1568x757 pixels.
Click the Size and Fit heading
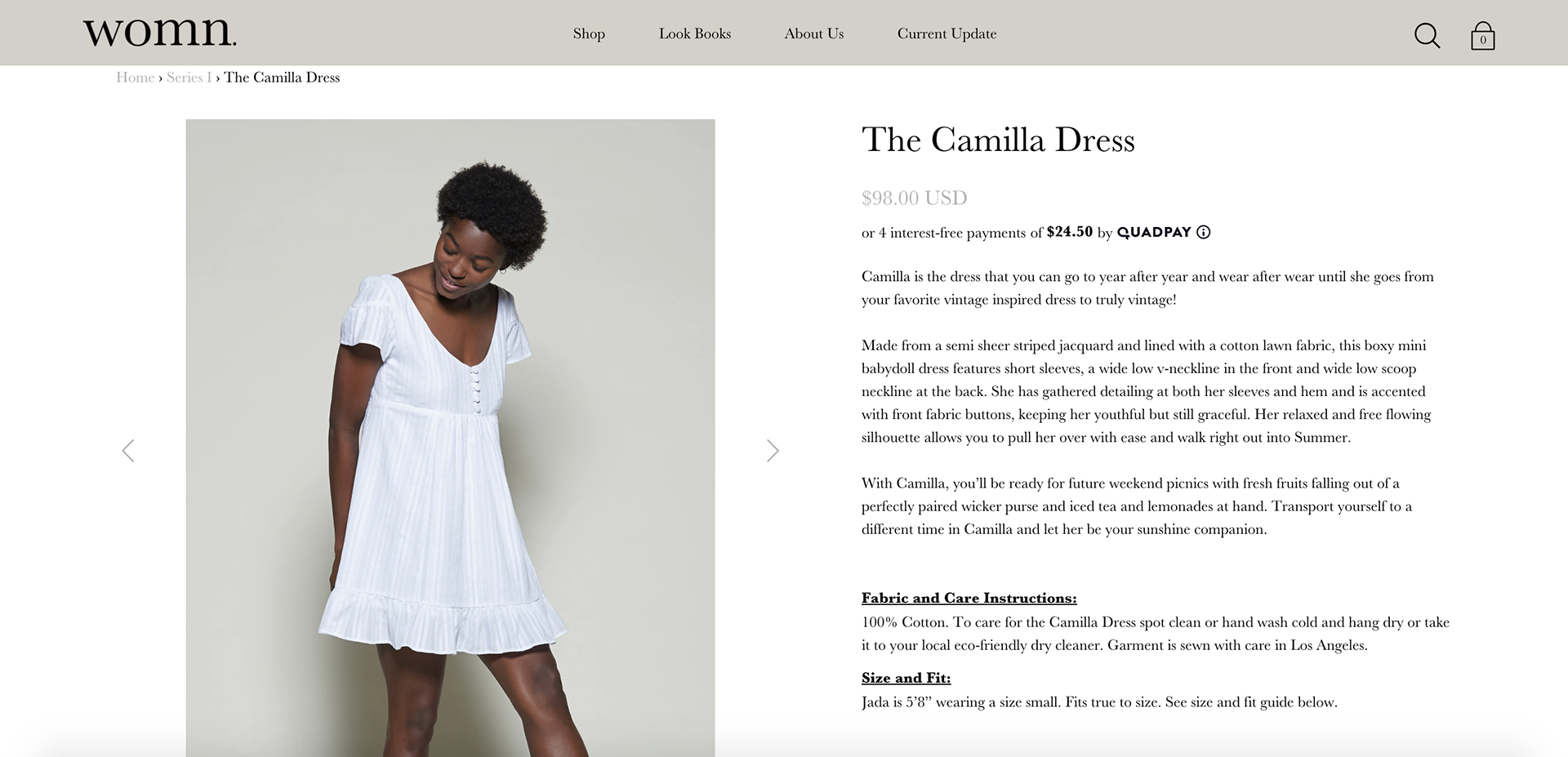pos(906,678)
